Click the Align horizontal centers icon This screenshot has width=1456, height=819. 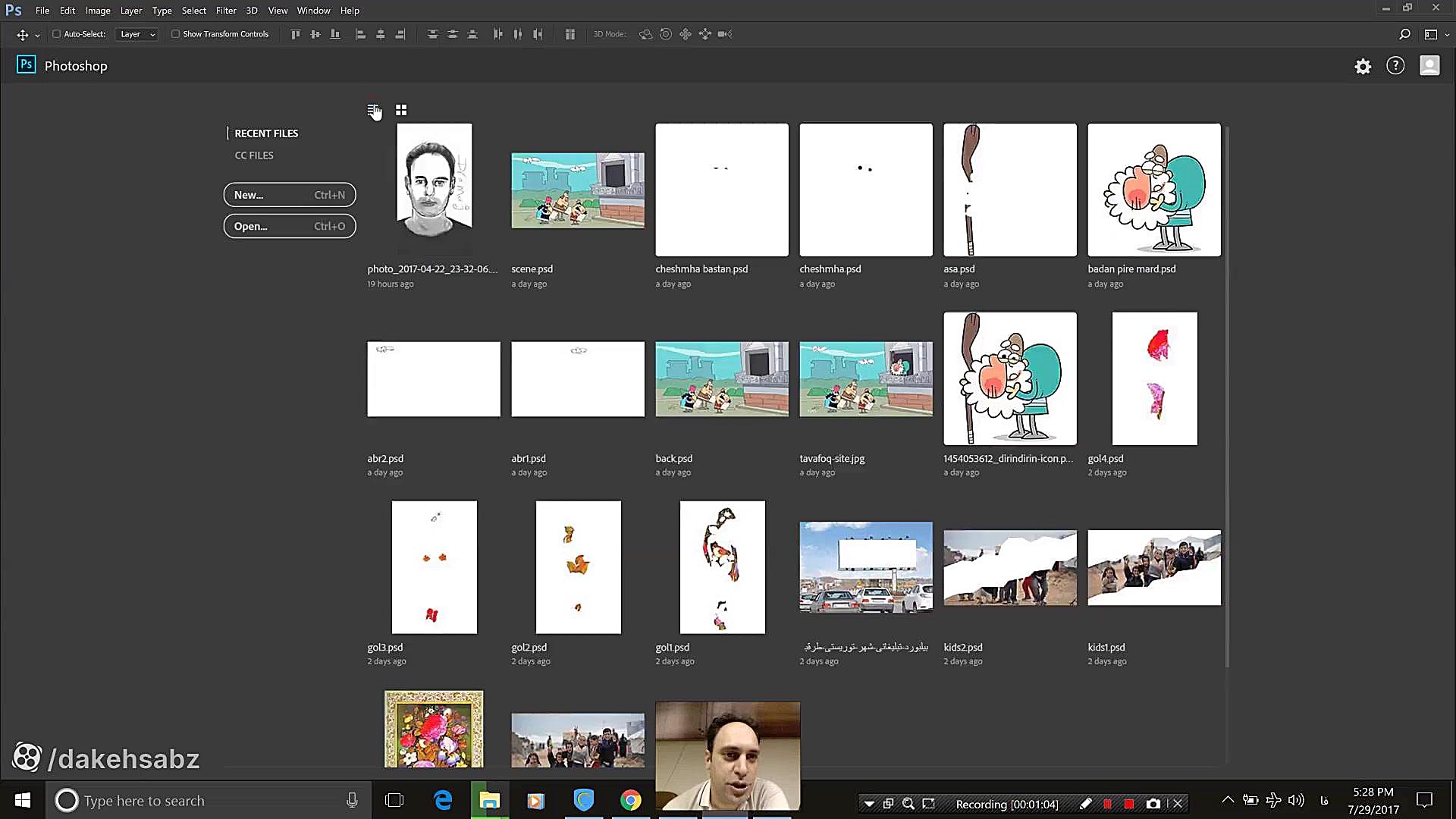point(381,34)
